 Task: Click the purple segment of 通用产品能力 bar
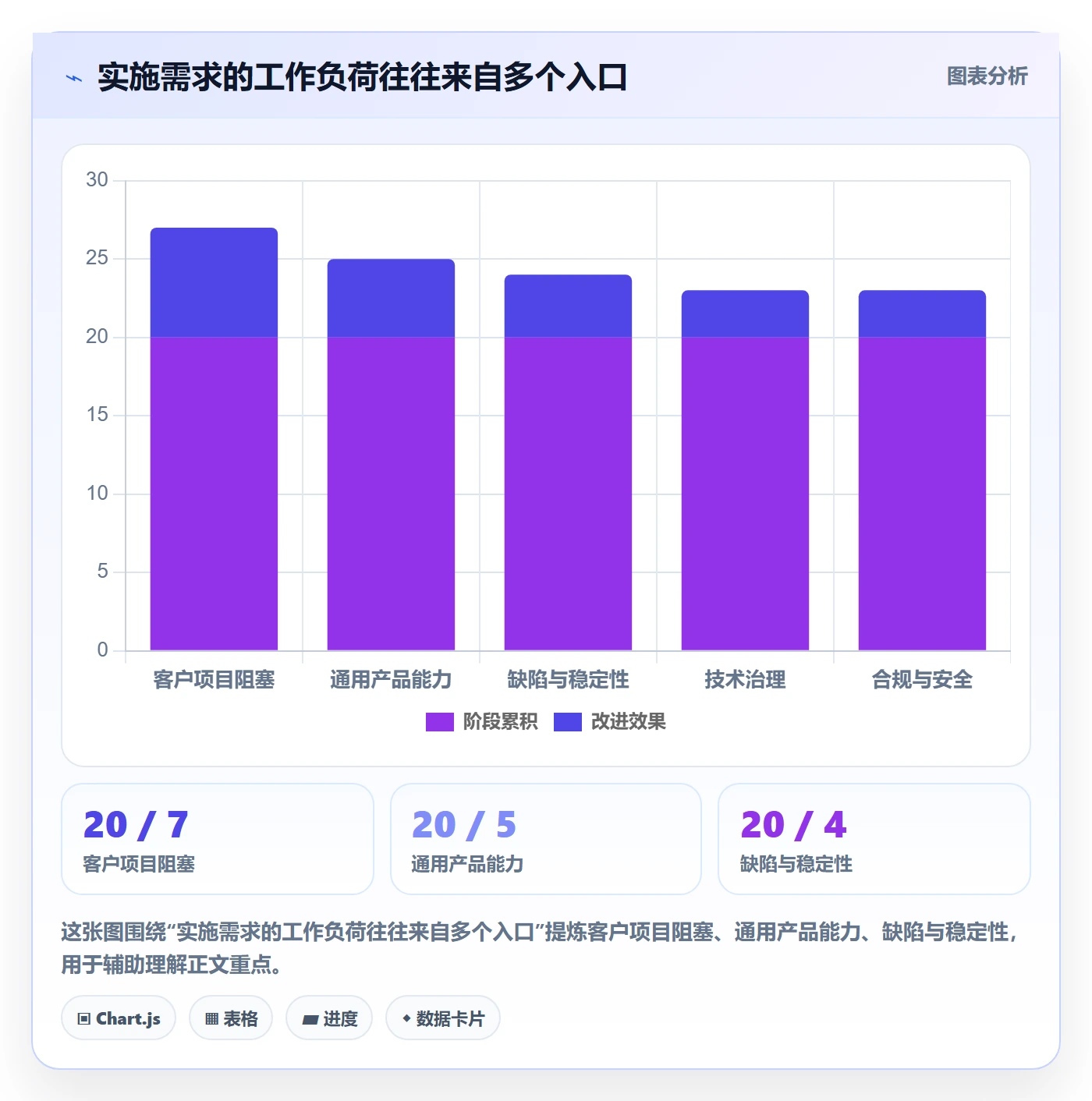coord(391,494)
